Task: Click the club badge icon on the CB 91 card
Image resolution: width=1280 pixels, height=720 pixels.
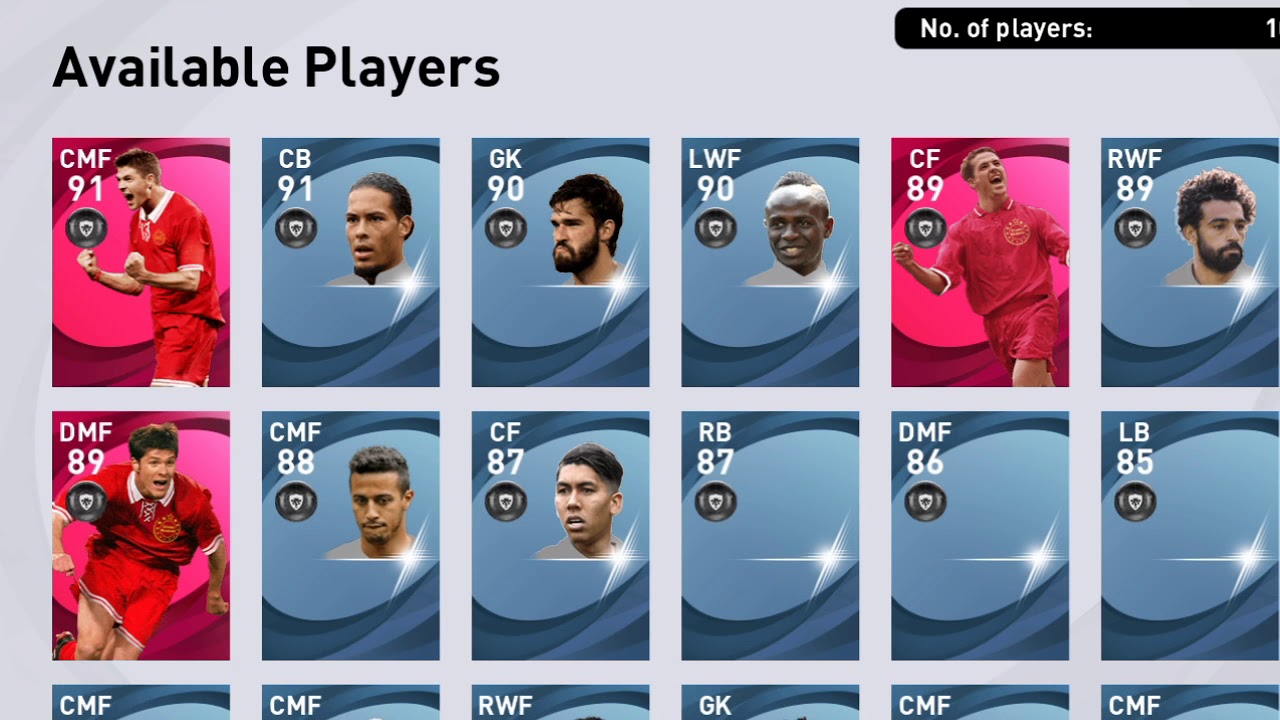Action: pyautogui.click(x=296, y=228)
